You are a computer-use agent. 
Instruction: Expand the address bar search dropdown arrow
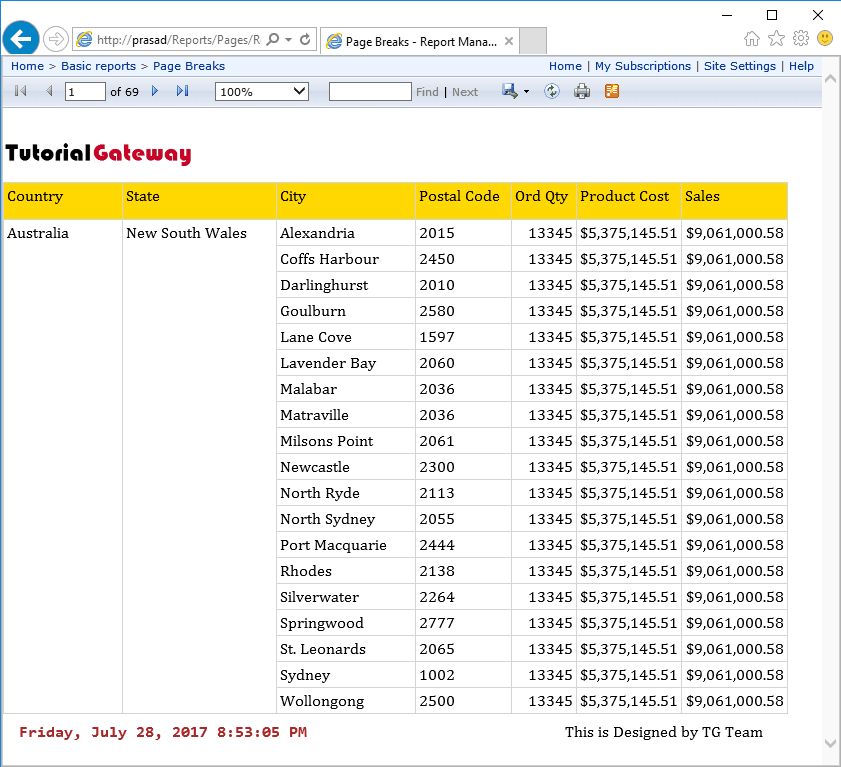(288, 40)
